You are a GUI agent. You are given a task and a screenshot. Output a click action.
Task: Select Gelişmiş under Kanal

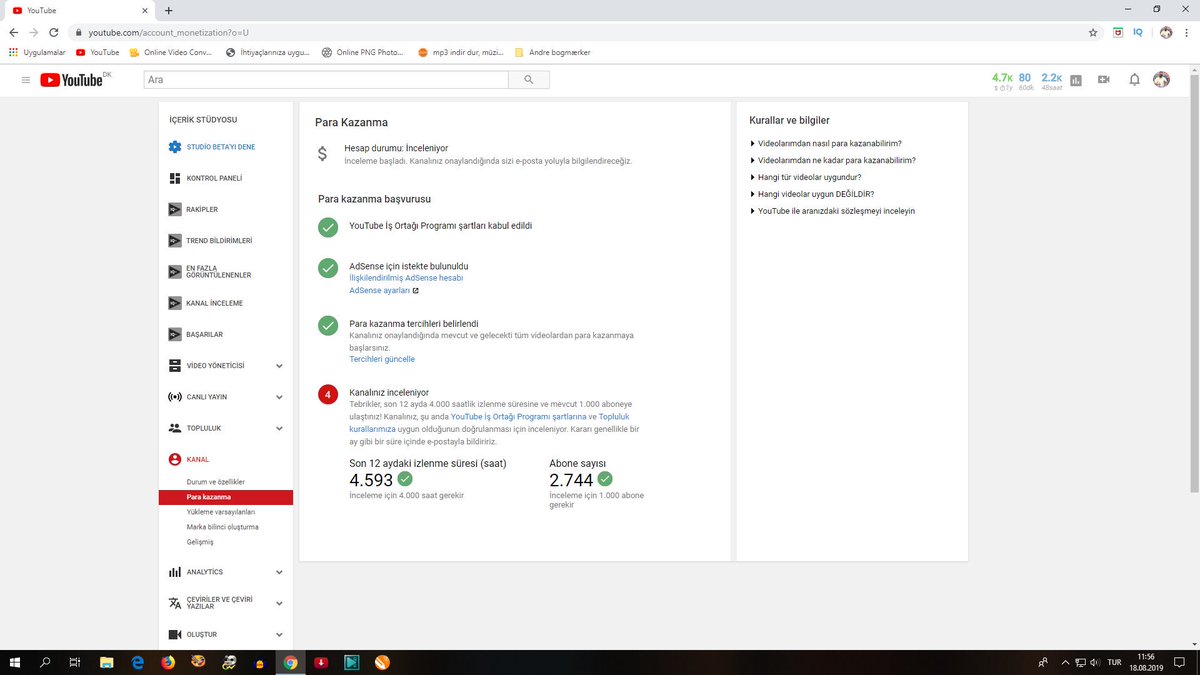(200, 542)
